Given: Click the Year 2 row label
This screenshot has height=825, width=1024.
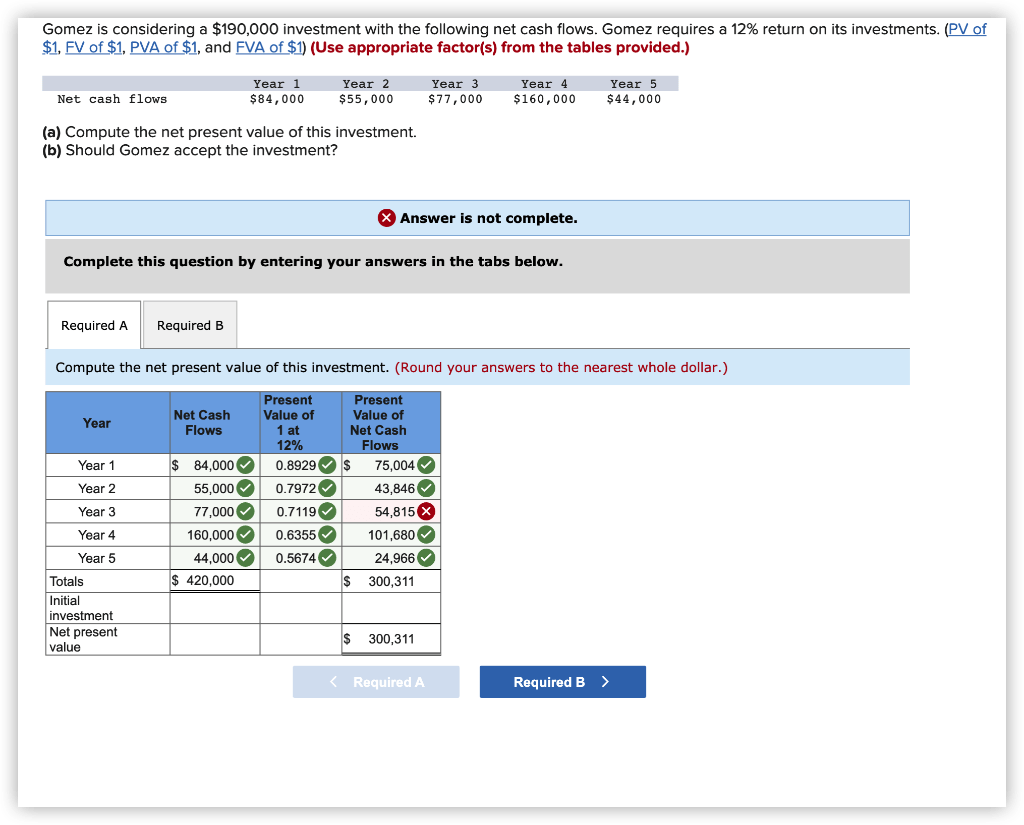Looking at the screenshot, I should point(97,489).
